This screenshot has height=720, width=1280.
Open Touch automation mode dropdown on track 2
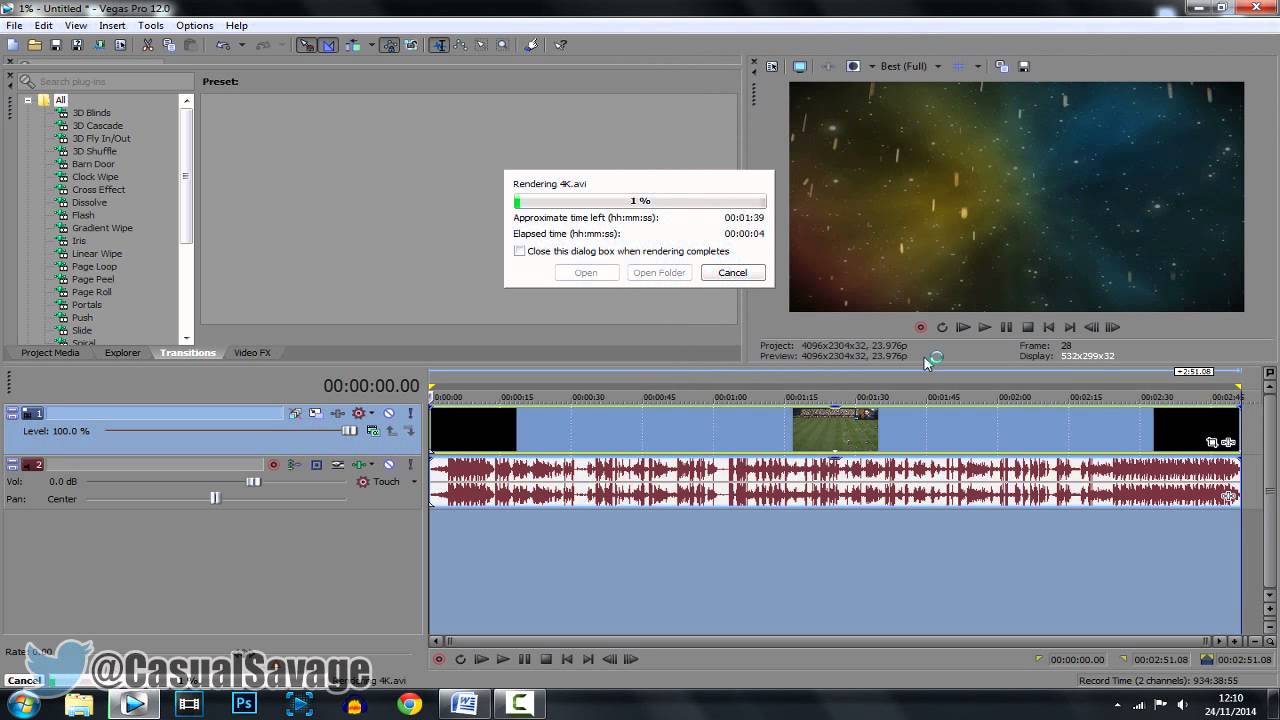pos(414,481)
